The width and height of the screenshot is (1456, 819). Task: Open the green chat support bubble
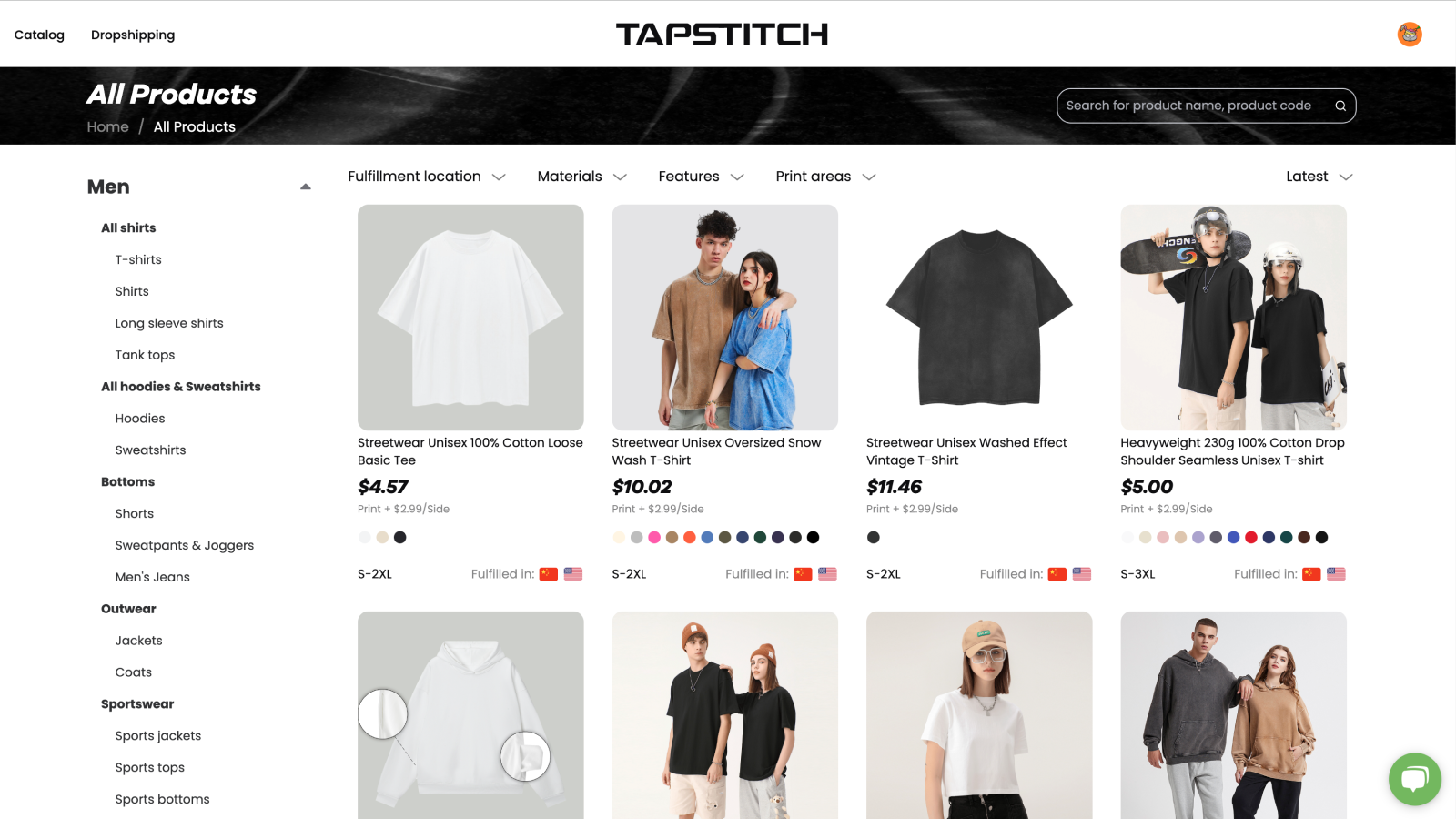click(1415, 779)
